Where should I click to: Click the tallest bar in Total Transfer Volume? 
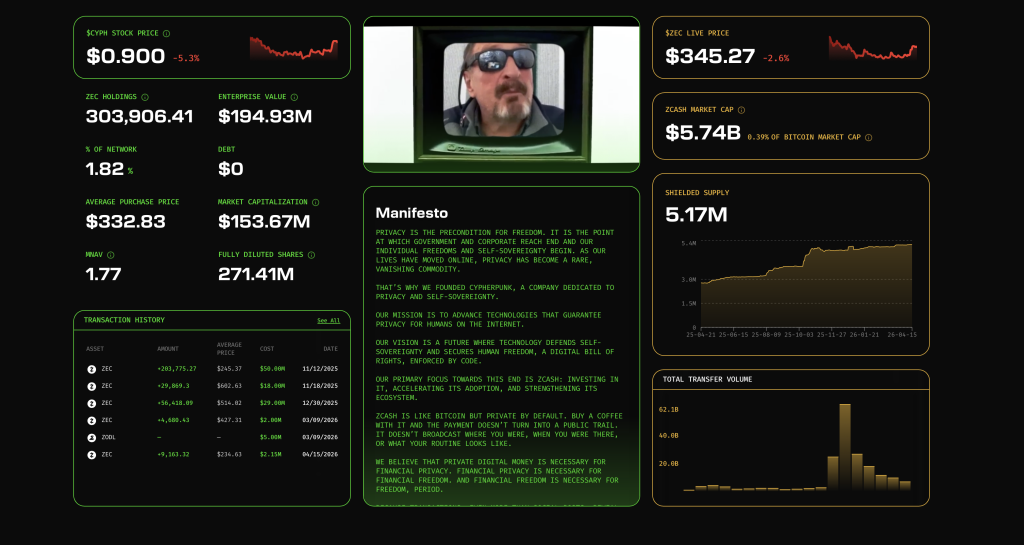[845, 447]
